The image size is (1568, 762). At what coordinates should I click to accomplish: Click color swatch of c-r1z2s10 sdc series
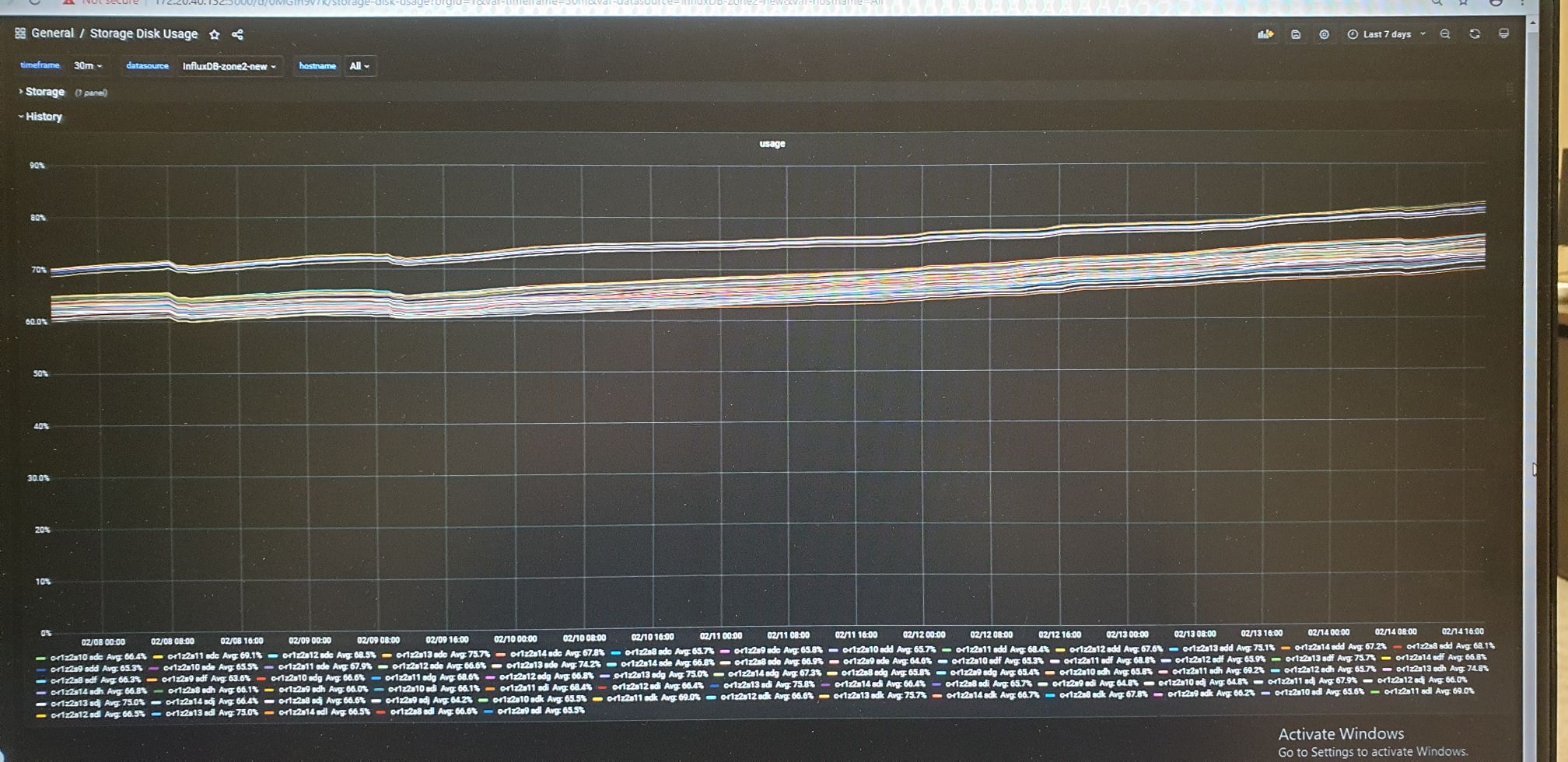point(41,658)
